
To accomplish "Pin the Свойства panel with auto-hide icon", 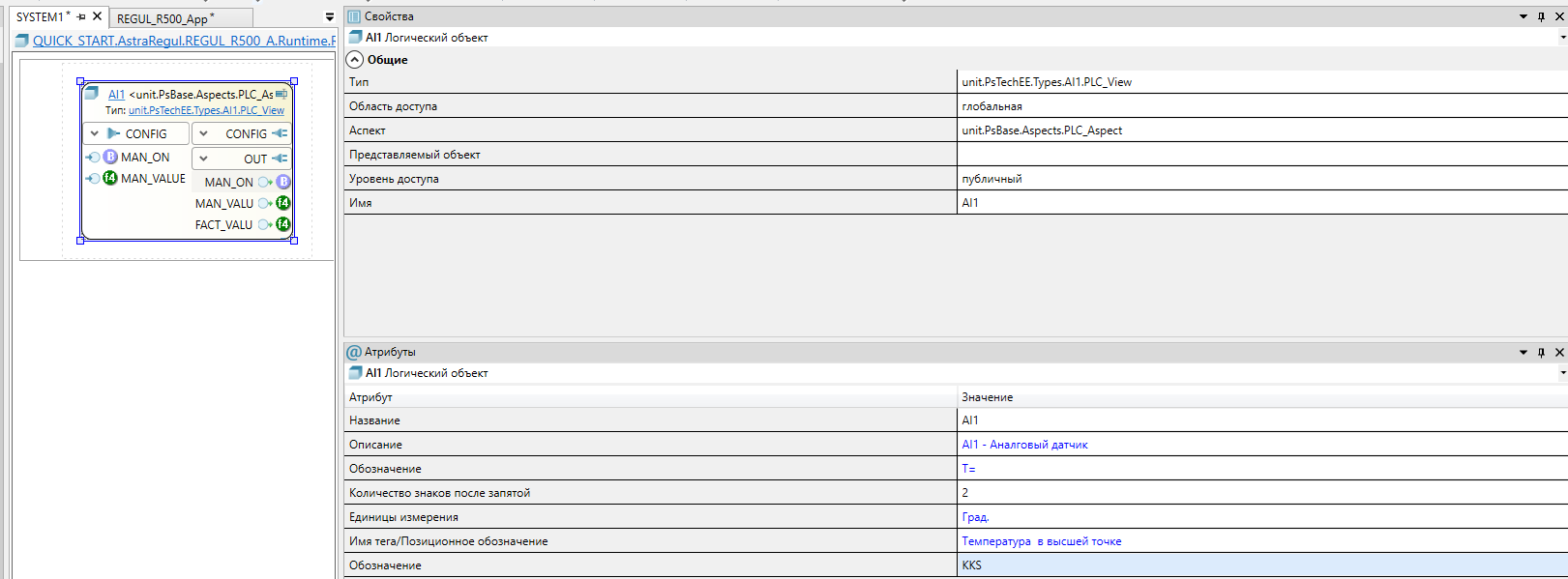I will 1541,16.
